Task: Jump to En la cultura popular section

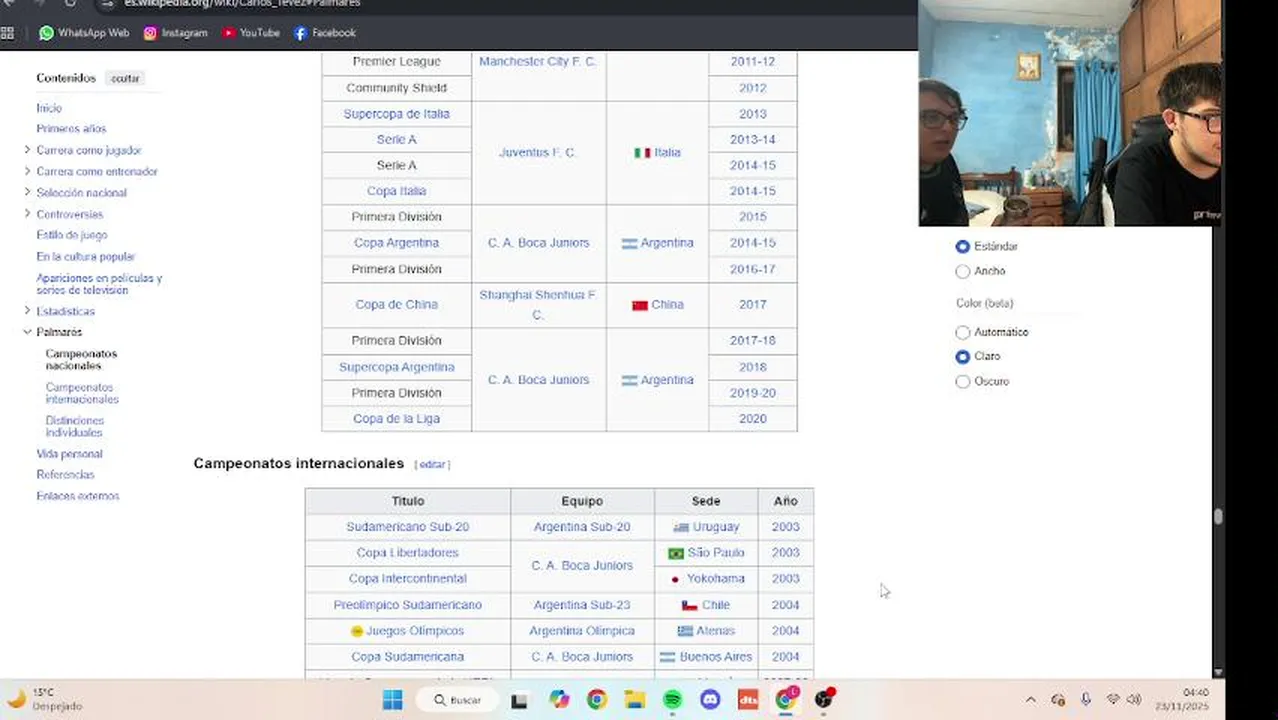Action: coord(86,257)
